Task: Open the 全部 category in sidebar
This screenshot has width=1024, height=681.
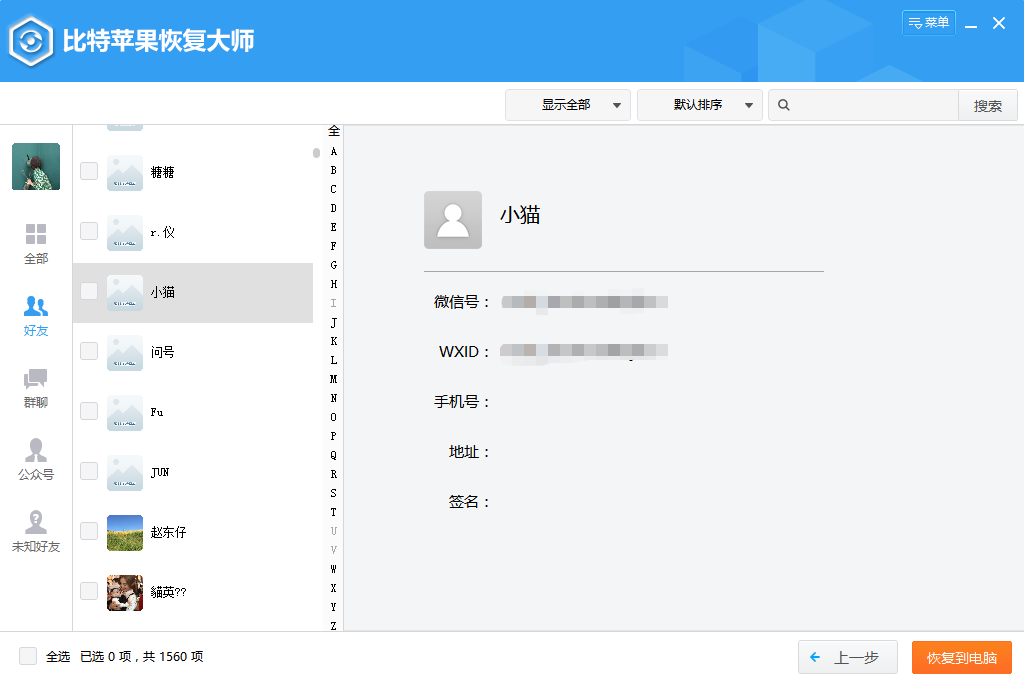Action: tap(36, 244)
